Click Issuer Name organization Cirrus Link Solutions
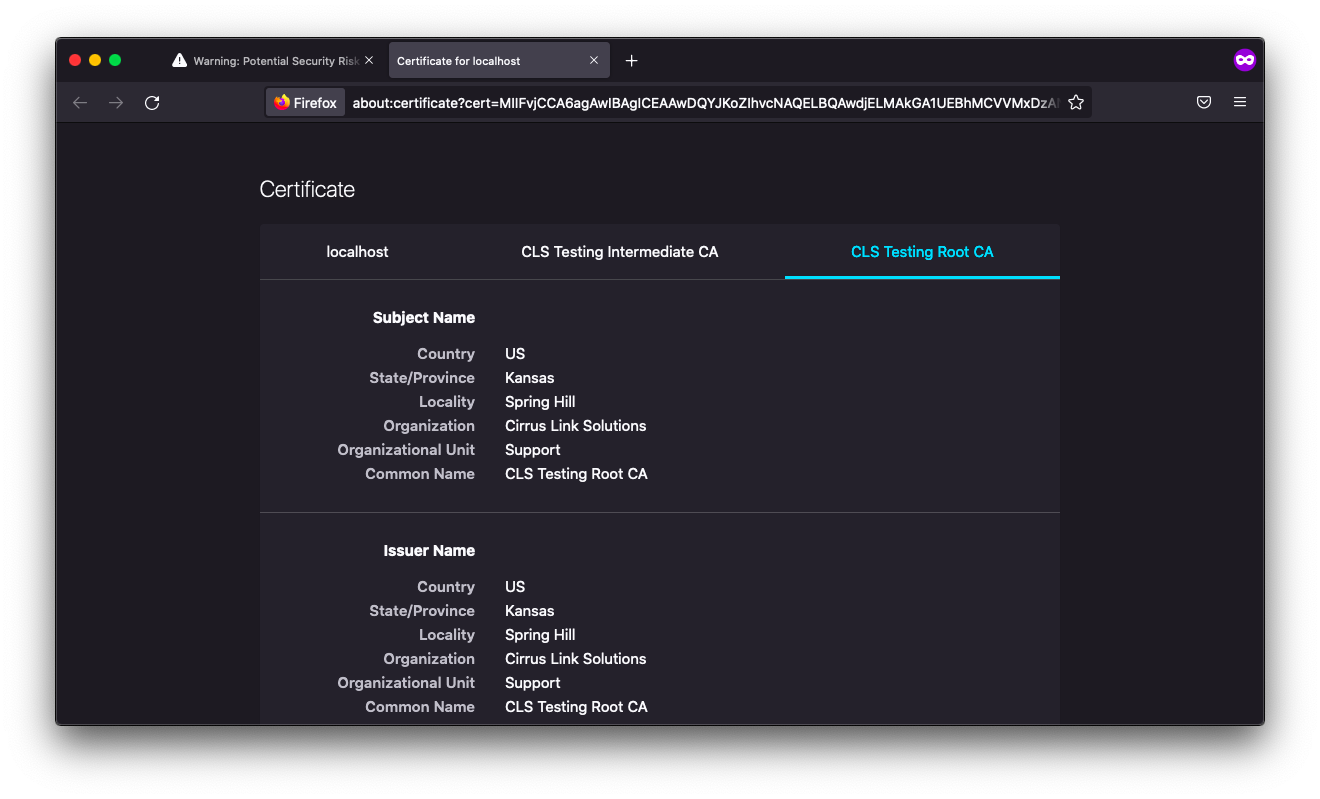Screen dimensions: 1320x799 point(575,659)
